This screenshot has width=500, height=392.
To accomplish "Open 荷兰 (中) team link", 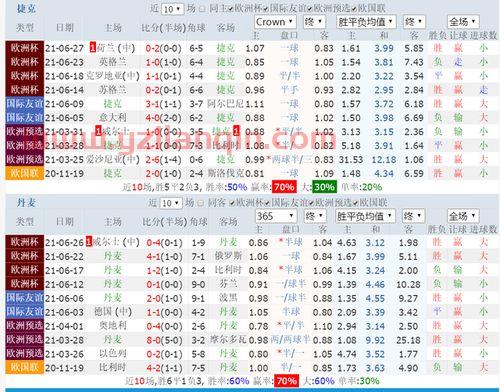I will point(116,48).
